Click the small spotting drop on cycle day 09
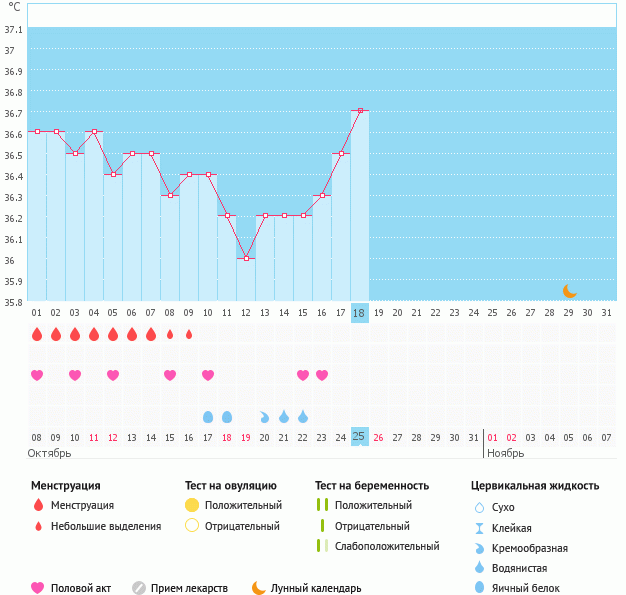The image size is (626, 595). point(189,334)
